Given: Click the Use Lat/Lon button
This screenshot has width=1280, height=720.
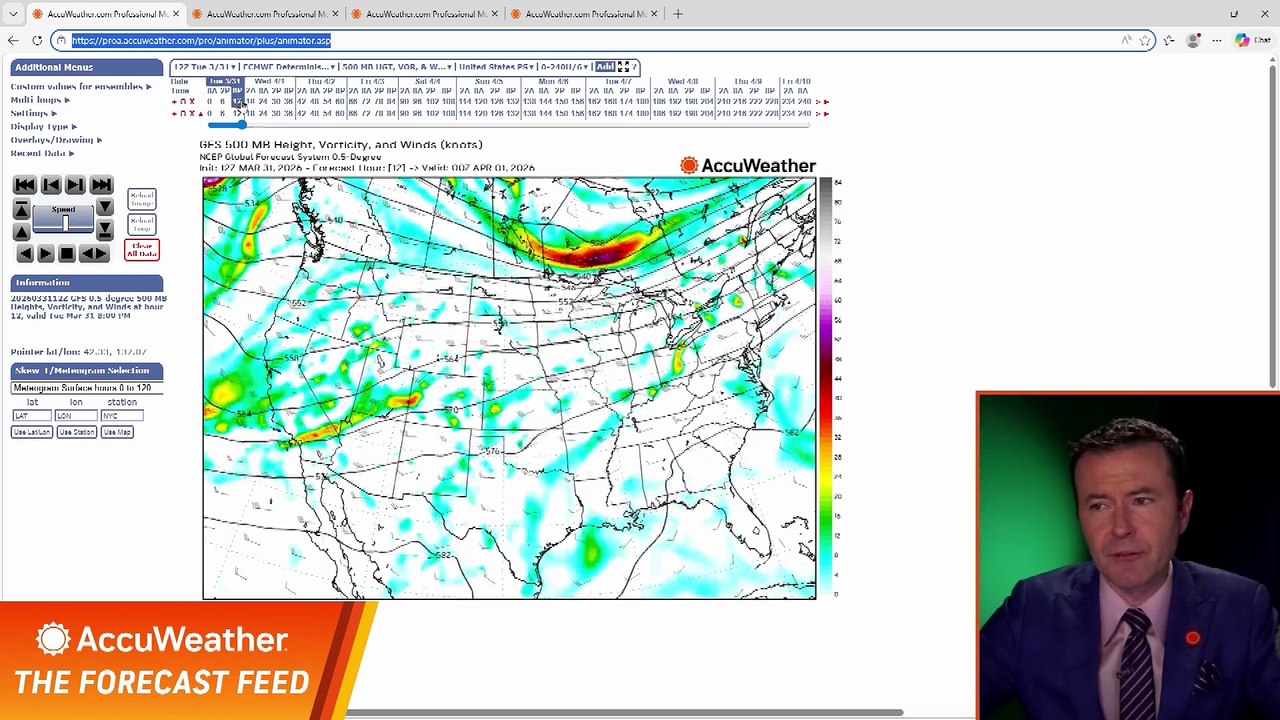Looking at the screenshot, I should (32, 432).
